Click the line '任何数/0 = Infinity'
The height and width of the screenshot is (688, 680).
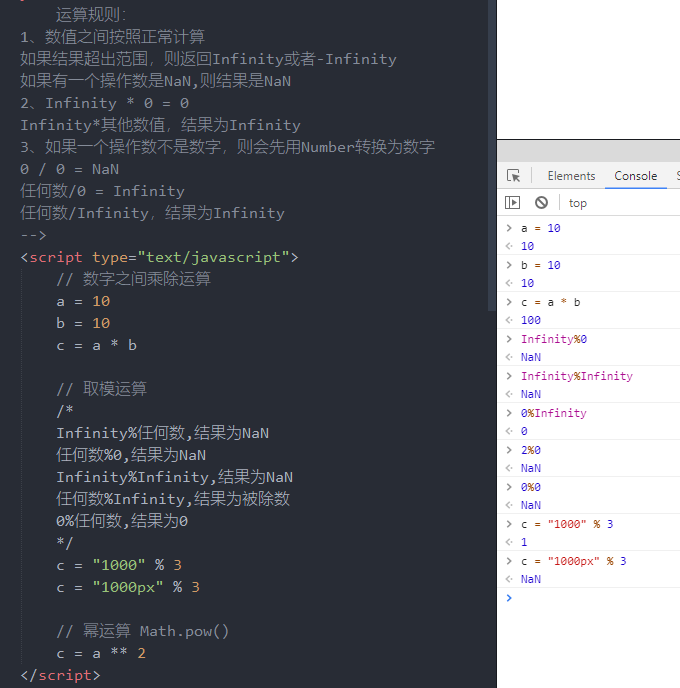(x=102, y=191)
